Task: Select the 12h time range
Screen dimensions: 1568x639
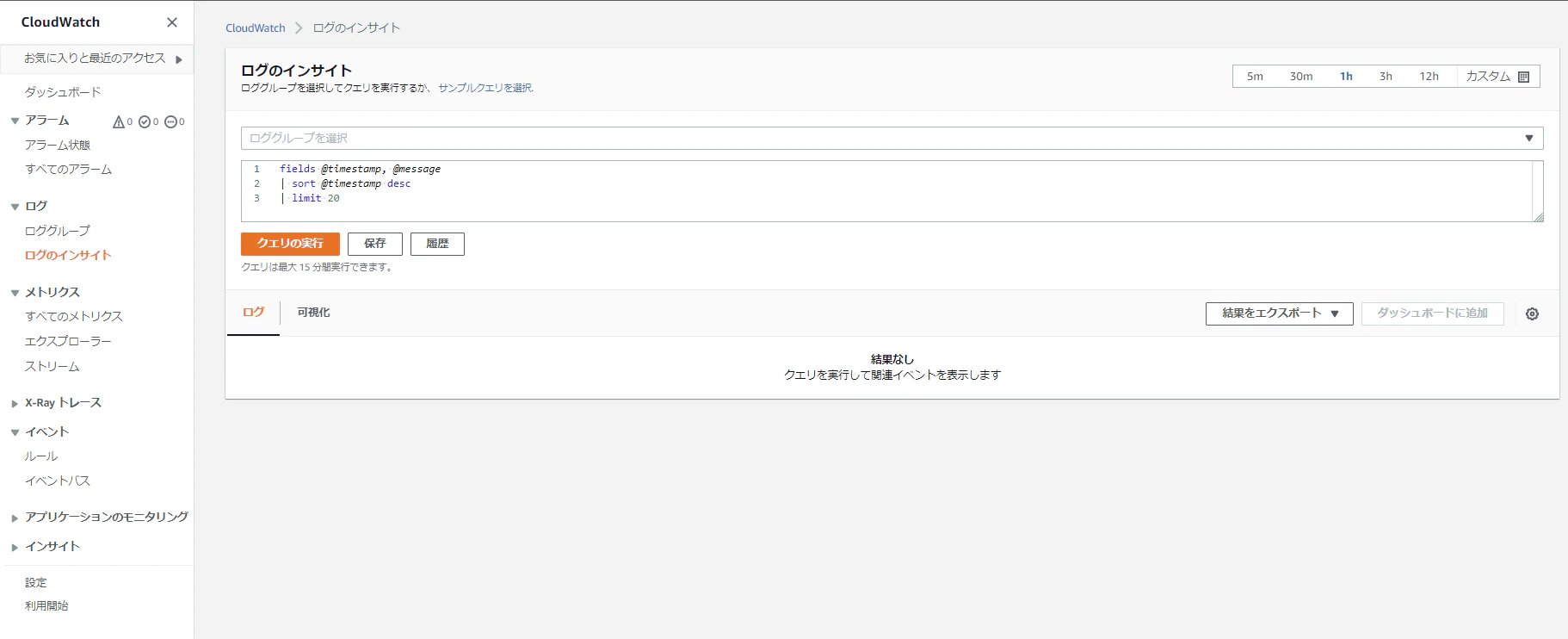Action: click(1429, 77)
